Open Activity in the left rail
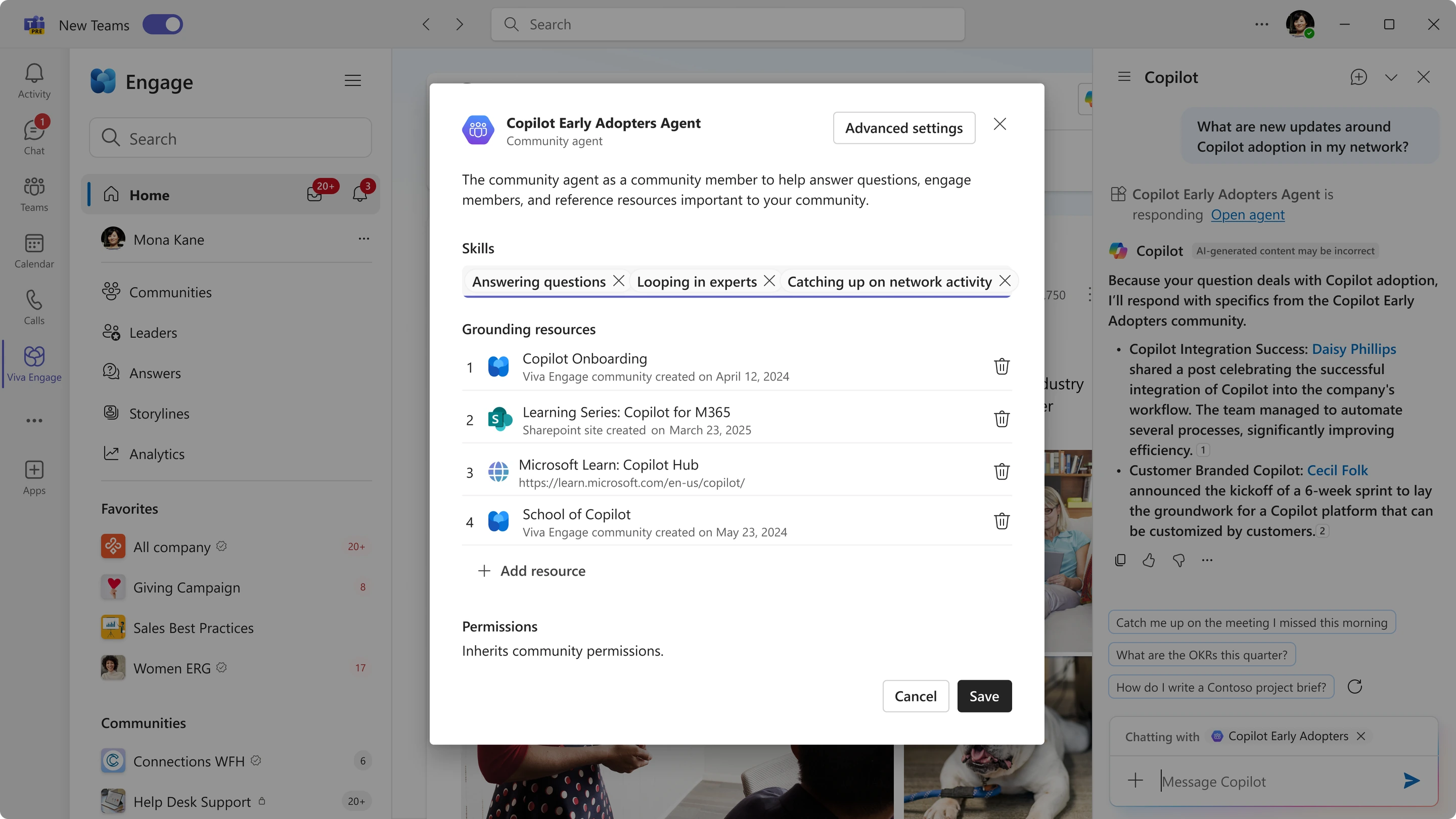The image size is (1456, 819). click(x=34, y=81)
